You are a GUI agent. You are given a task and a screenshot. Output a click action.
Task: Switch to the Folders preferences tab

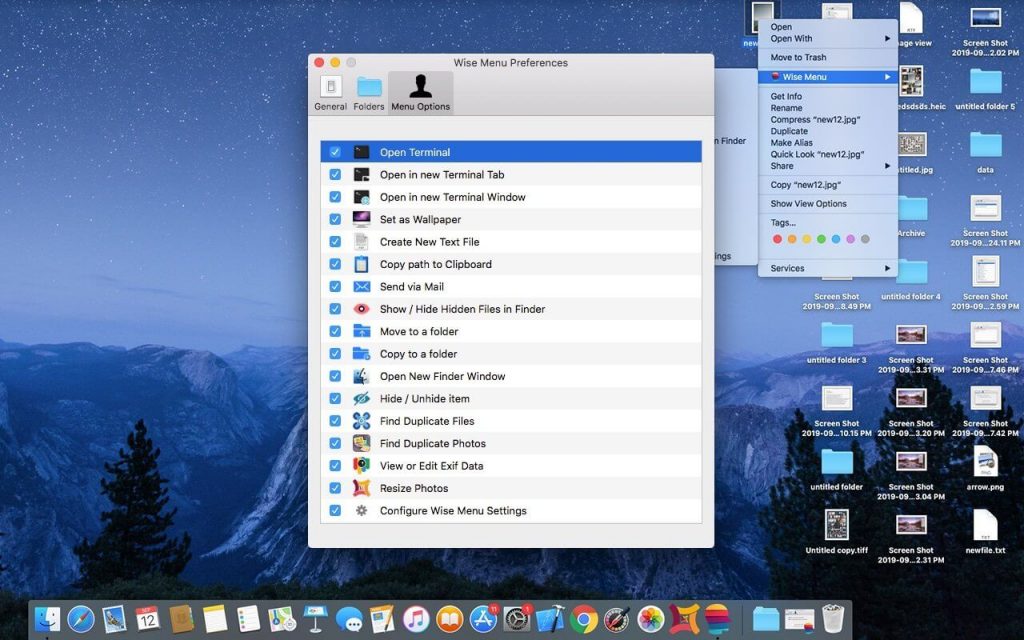pyautogui.click(x=369, y=92)
